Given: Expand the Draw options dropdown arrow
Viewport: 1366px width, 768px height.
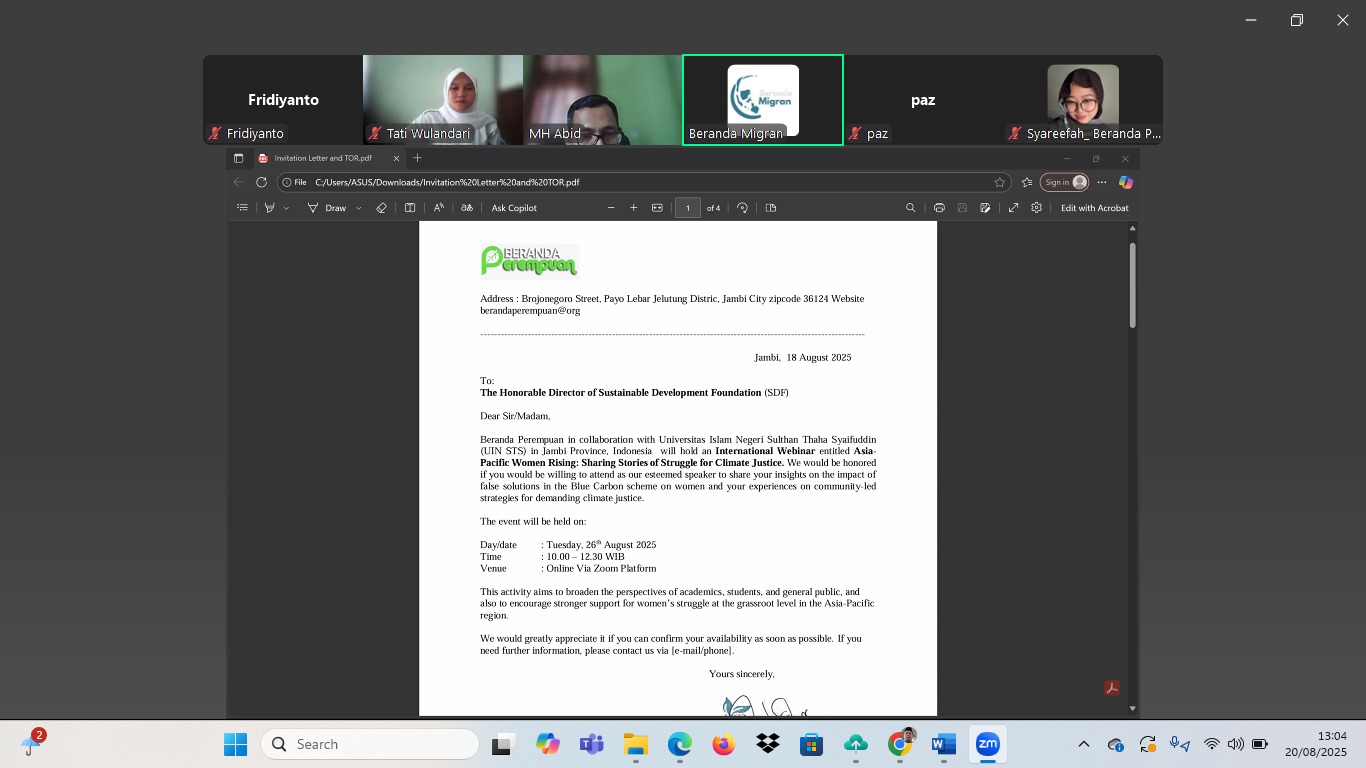Looking at the screenshot, I should point(359,208).
